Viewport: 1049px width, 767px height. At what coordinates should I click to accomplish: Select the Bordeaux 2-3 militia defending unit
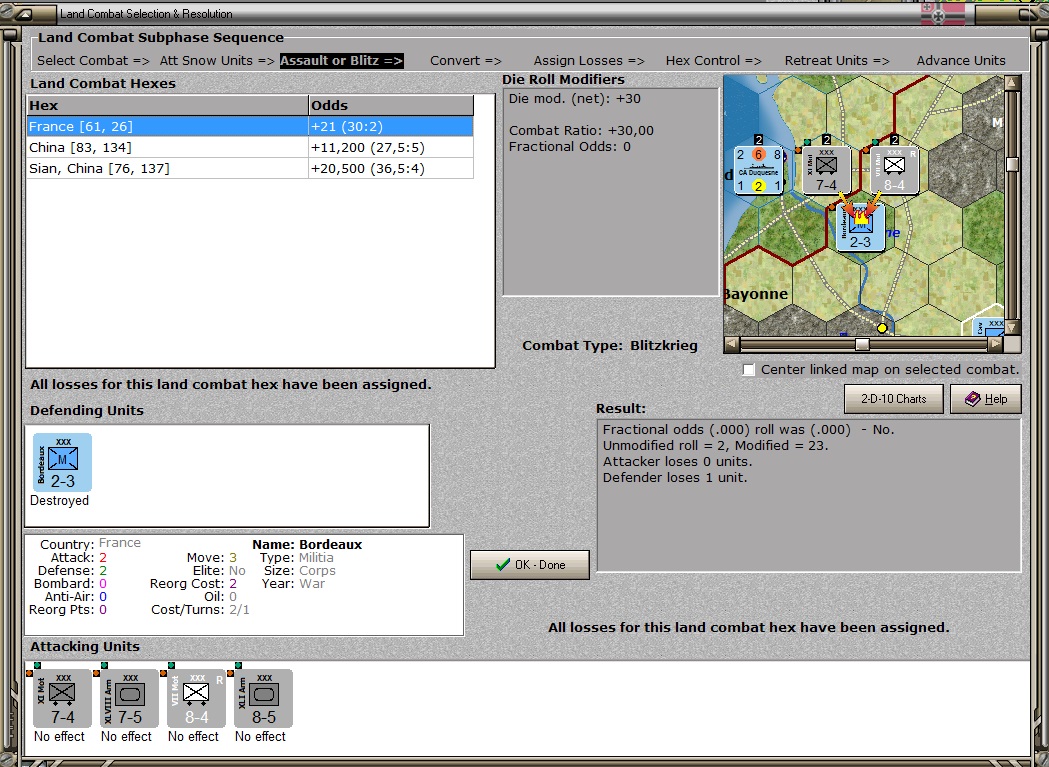[62, 462]
